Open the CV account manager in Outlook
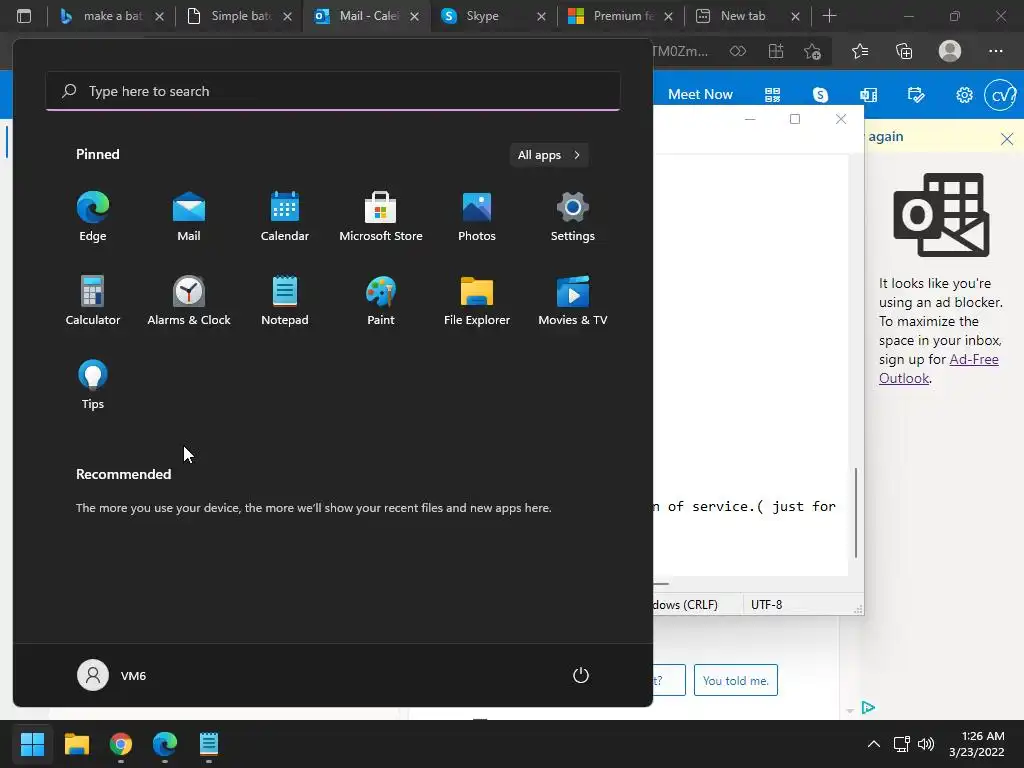 click(1000, 95)
